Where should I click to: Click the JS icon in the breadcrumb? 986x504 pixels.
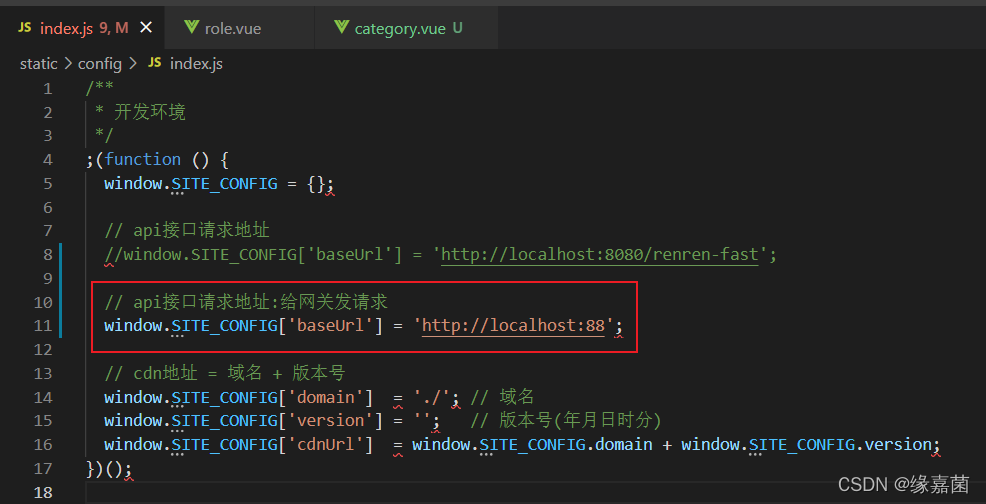click(155, 64)
